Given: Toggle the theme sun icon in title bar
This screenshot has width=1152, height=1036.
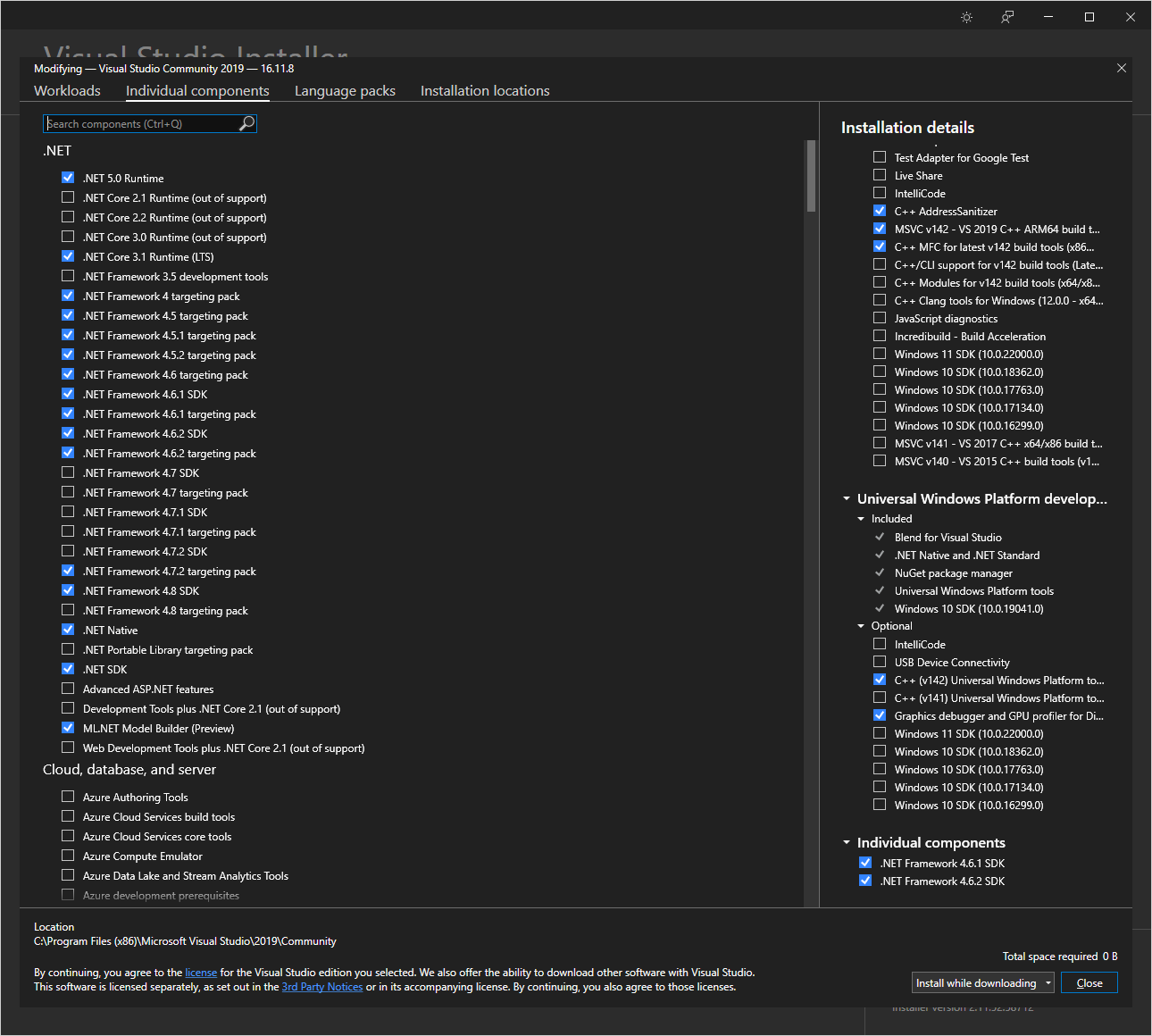Looking at the screenshot, I should (966, 17).
